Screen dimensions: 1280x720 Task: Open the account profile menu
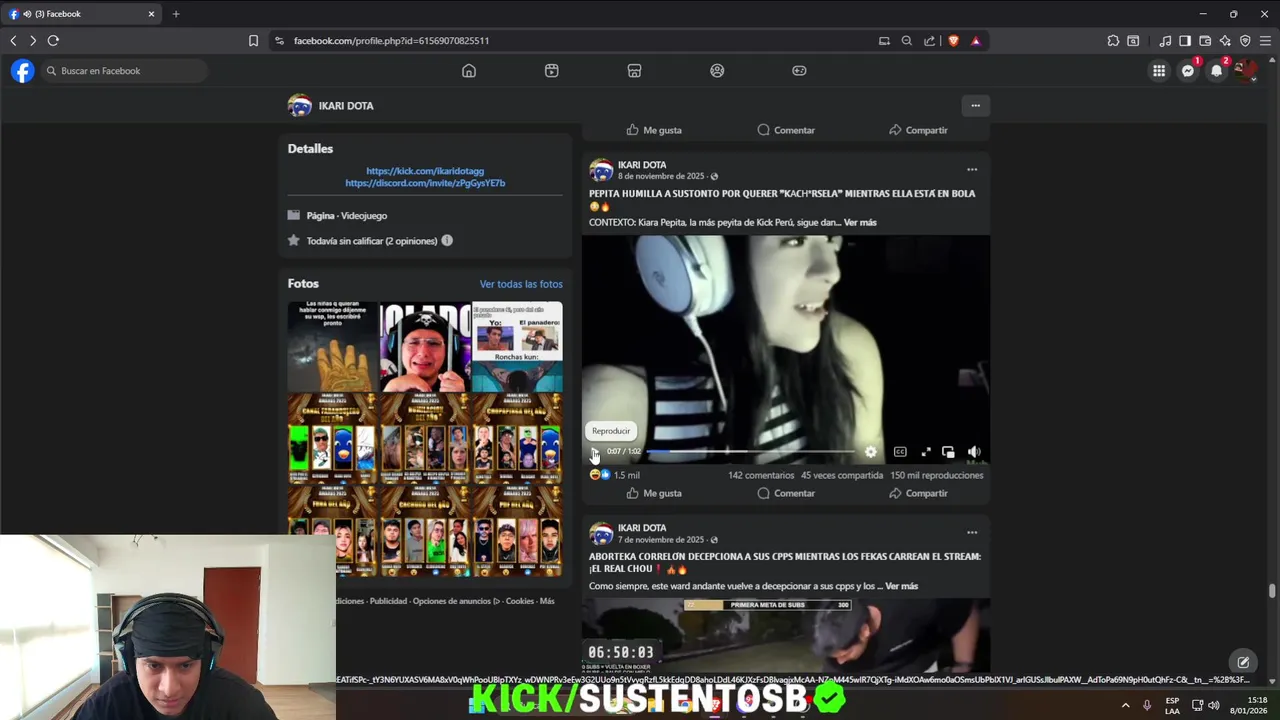[1245, 71]
